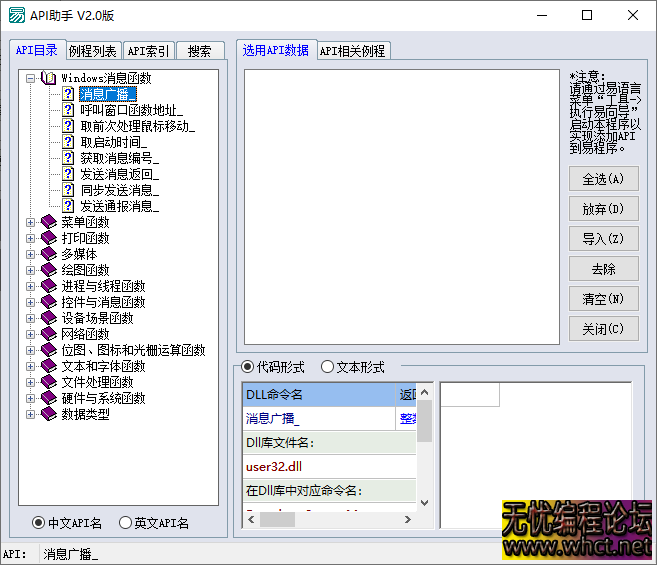Open the API相关例程 tab

point(352,51)
